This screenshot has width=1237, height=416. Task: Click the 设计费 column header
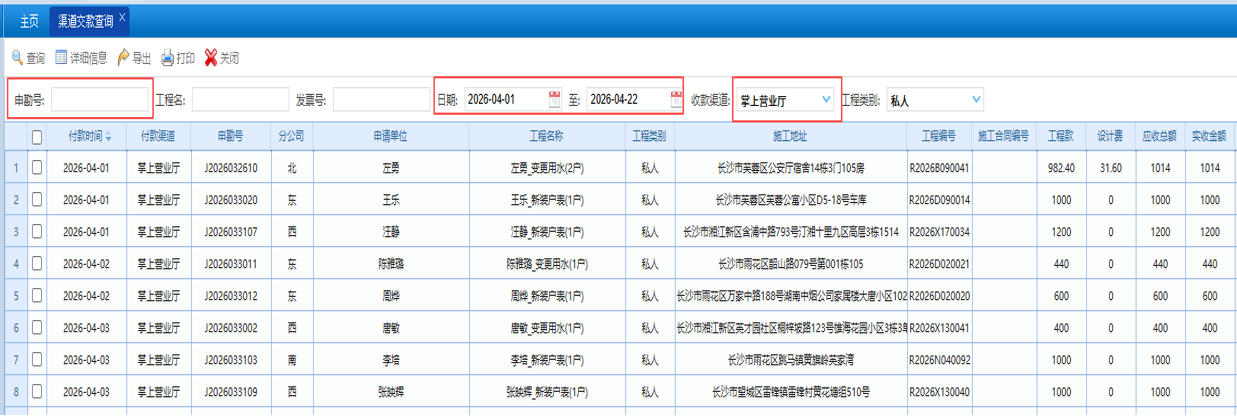tap(1111, 136)
